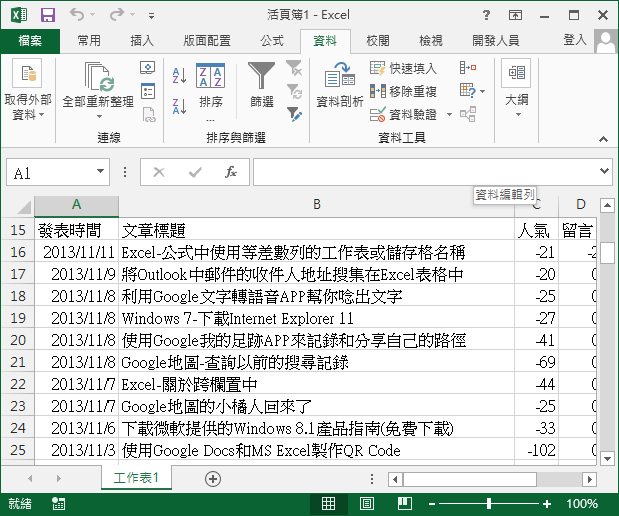The image size is (619, 516).
Task: Customize quick access toolbar dropdown
Action: pos(151,16)
